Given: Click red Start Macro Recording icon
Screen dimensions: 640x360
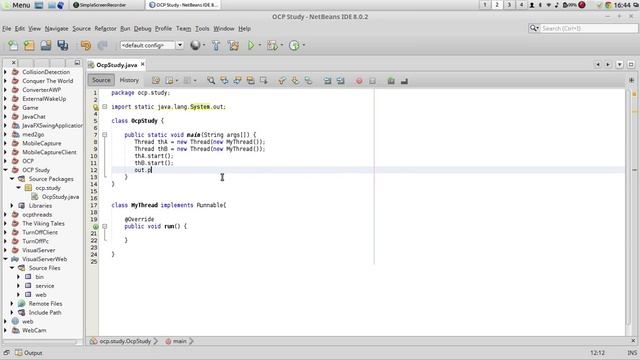Looking at the screenshot, I should (359, 81).
